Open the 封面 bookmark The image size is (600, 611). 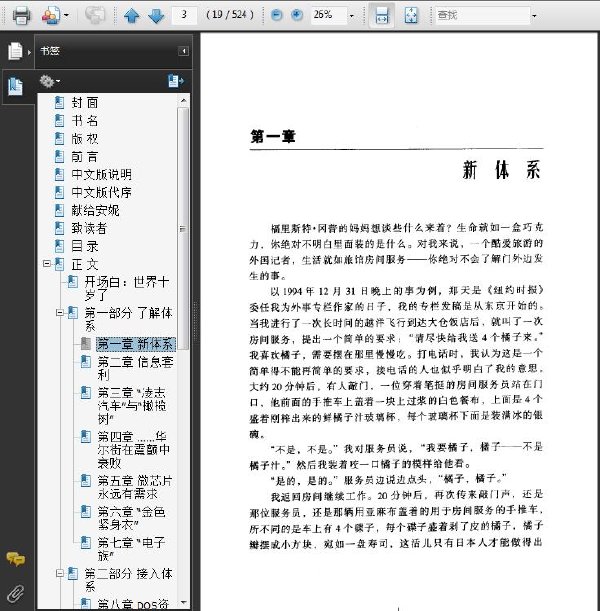[85, 102]
